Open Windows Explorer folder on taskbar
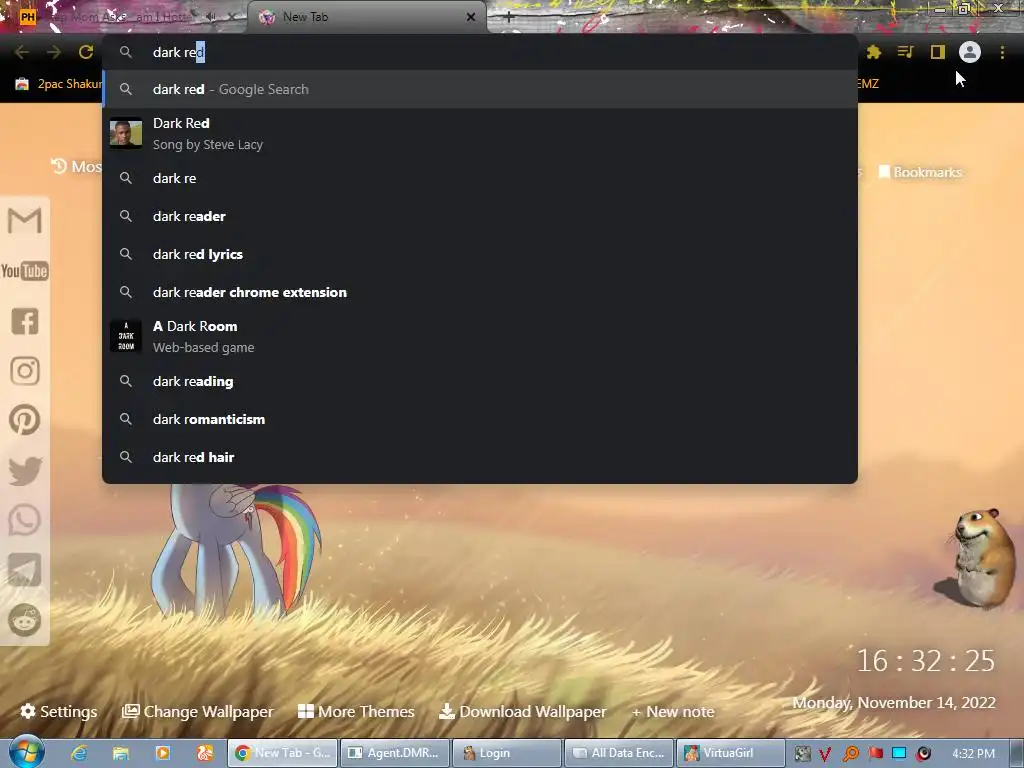The image size is (1024, 768). click(x=121, y=753)
